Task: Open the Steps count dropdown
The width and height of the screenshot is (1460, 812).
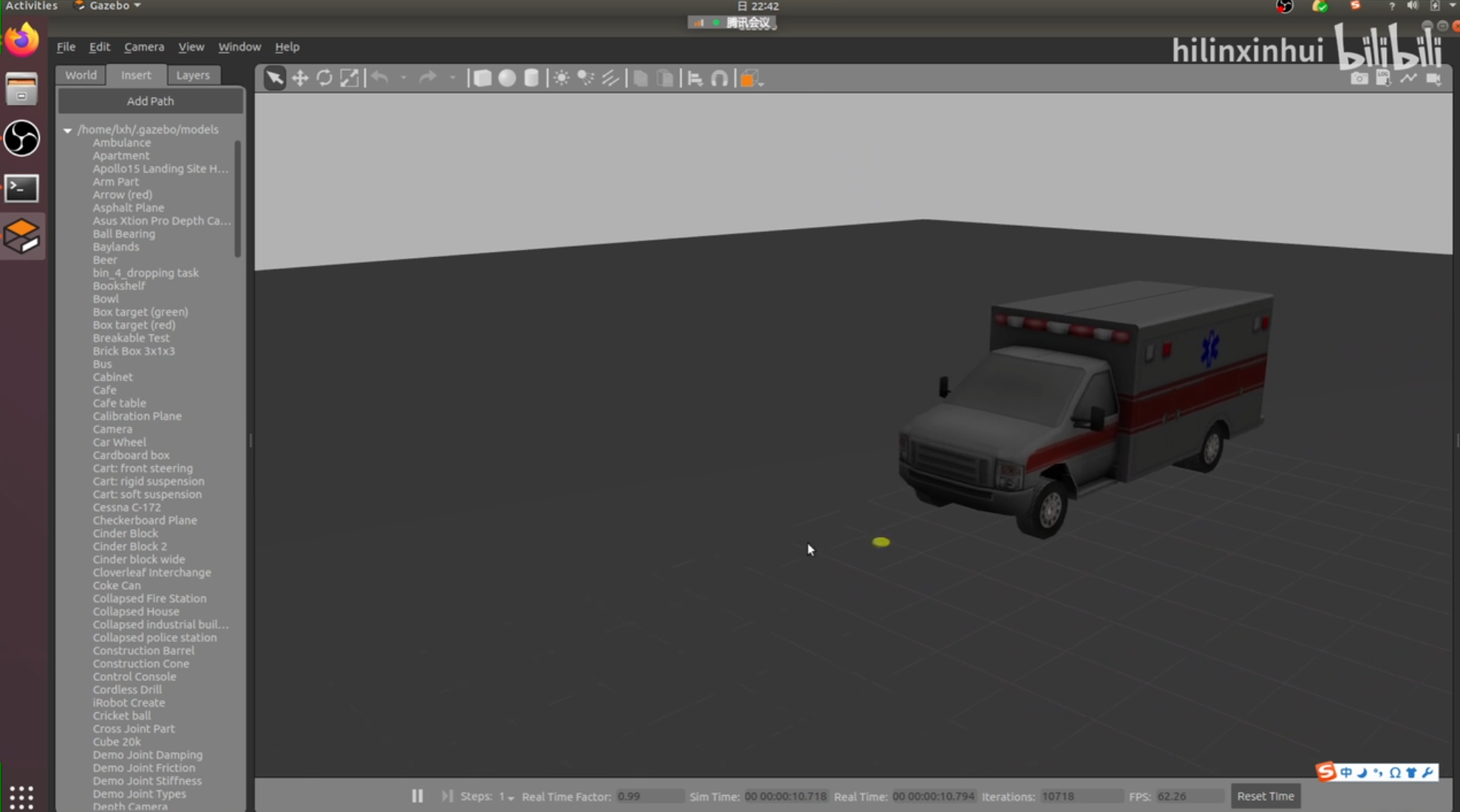Action: tap(510, 797)
